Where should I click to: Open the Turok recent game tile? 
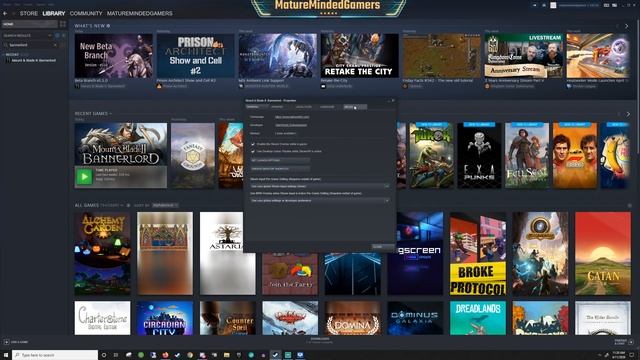click(x=431, y=156)
